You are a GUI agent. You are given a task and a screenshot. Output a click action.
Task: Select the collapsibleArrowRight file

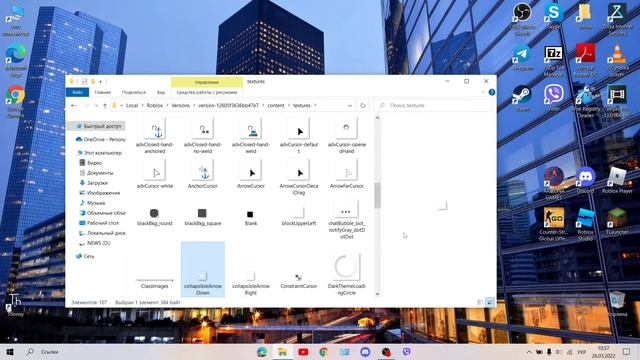(x=251, y=282)
